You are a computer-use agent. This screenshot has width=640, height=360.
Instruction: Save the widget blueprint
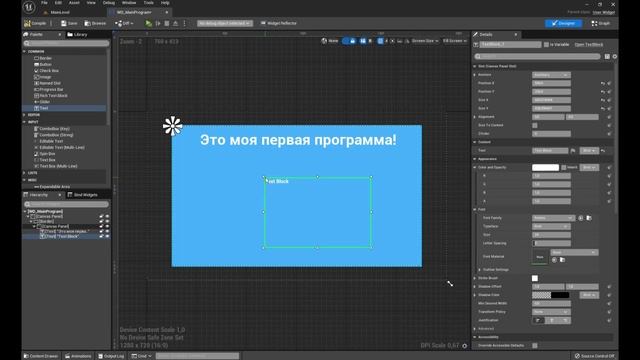69,23
